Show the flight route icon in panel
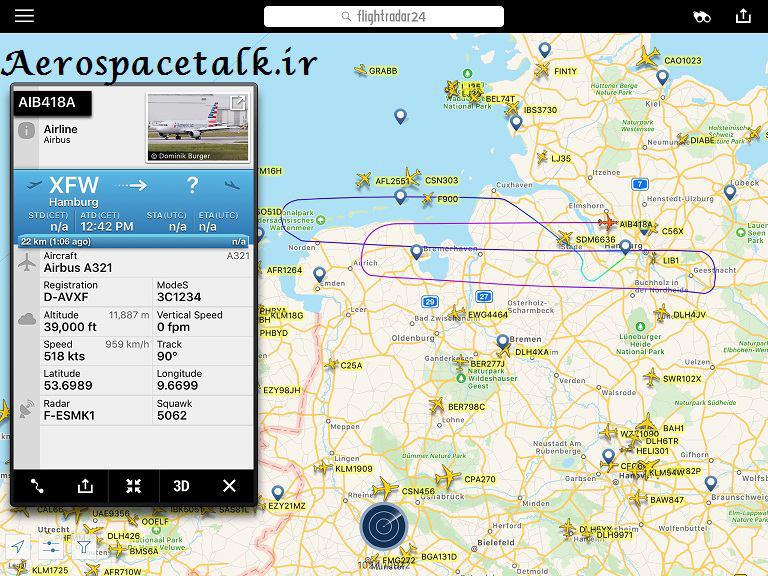 click(37, 486)
